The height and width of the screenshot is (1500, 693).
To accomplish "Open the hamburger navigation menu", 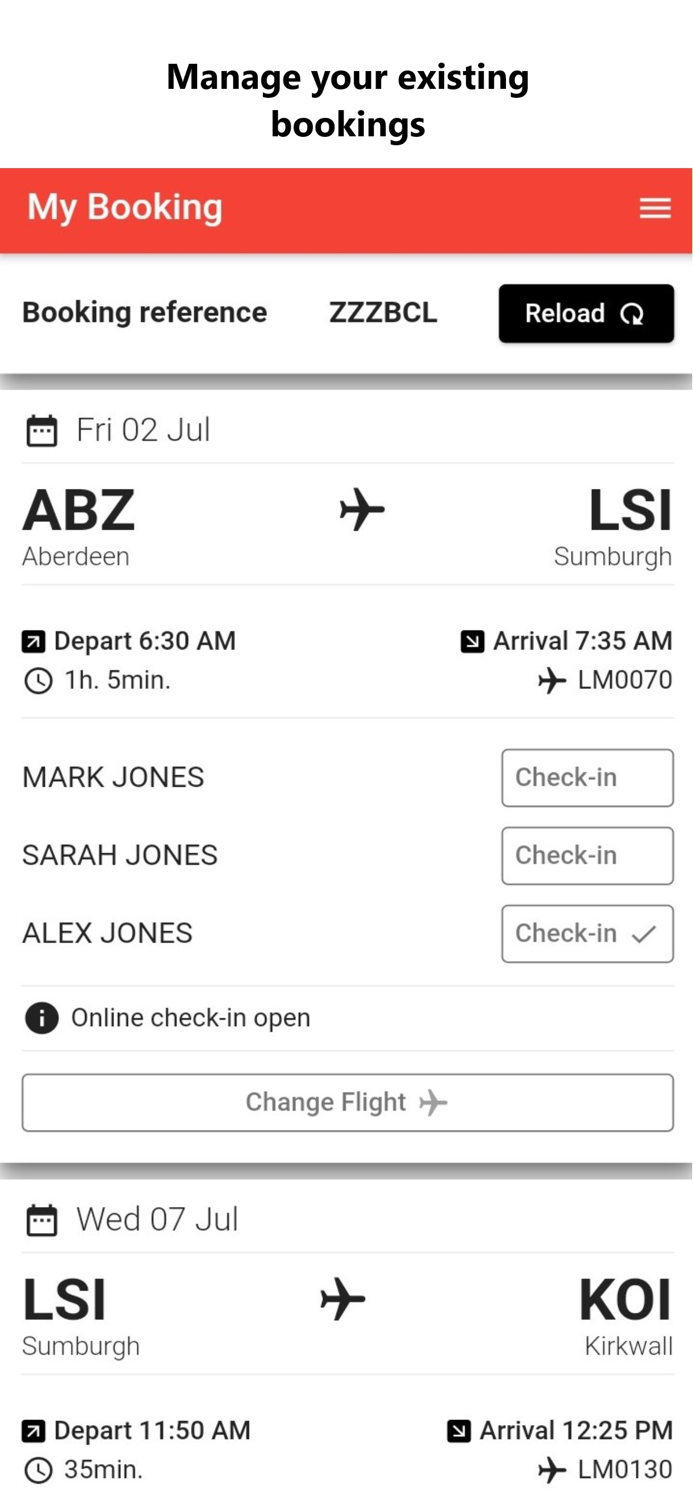I will 655,208.
